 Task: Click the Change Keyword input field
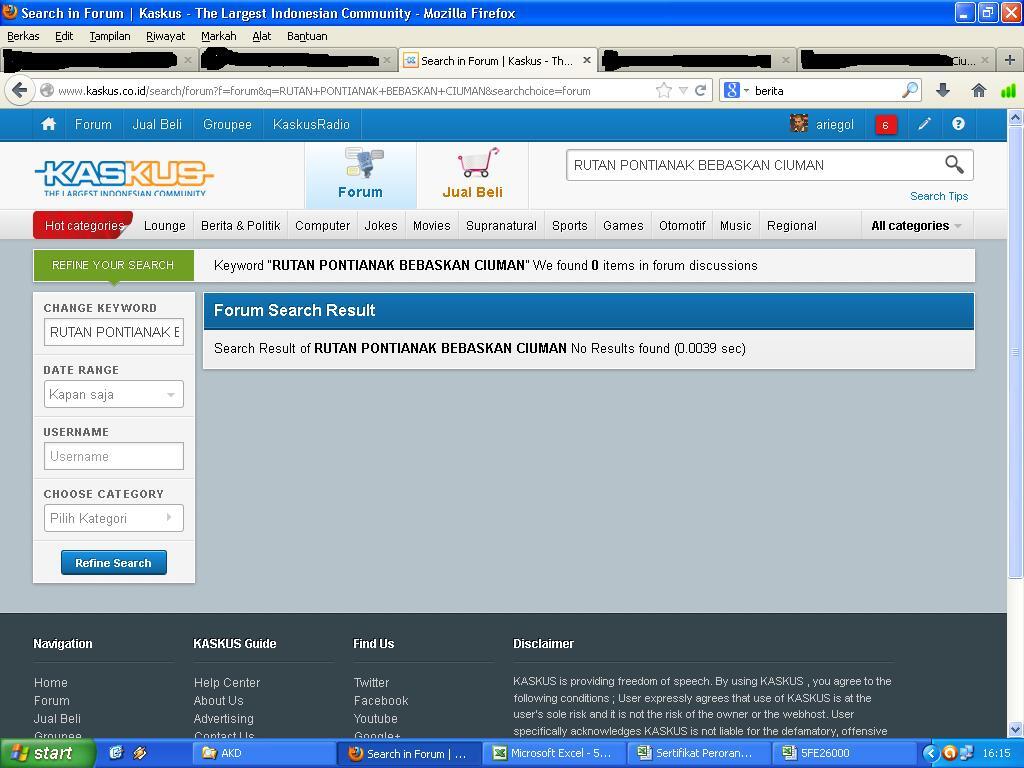coord(114,332)
